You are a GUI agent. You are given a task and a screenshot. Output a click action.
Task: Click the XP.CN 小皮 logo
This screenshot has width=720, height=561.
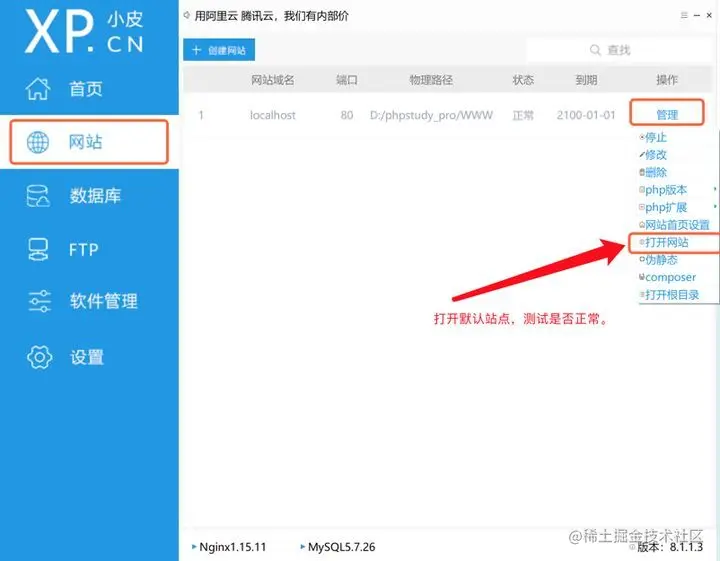pos(84,32)
